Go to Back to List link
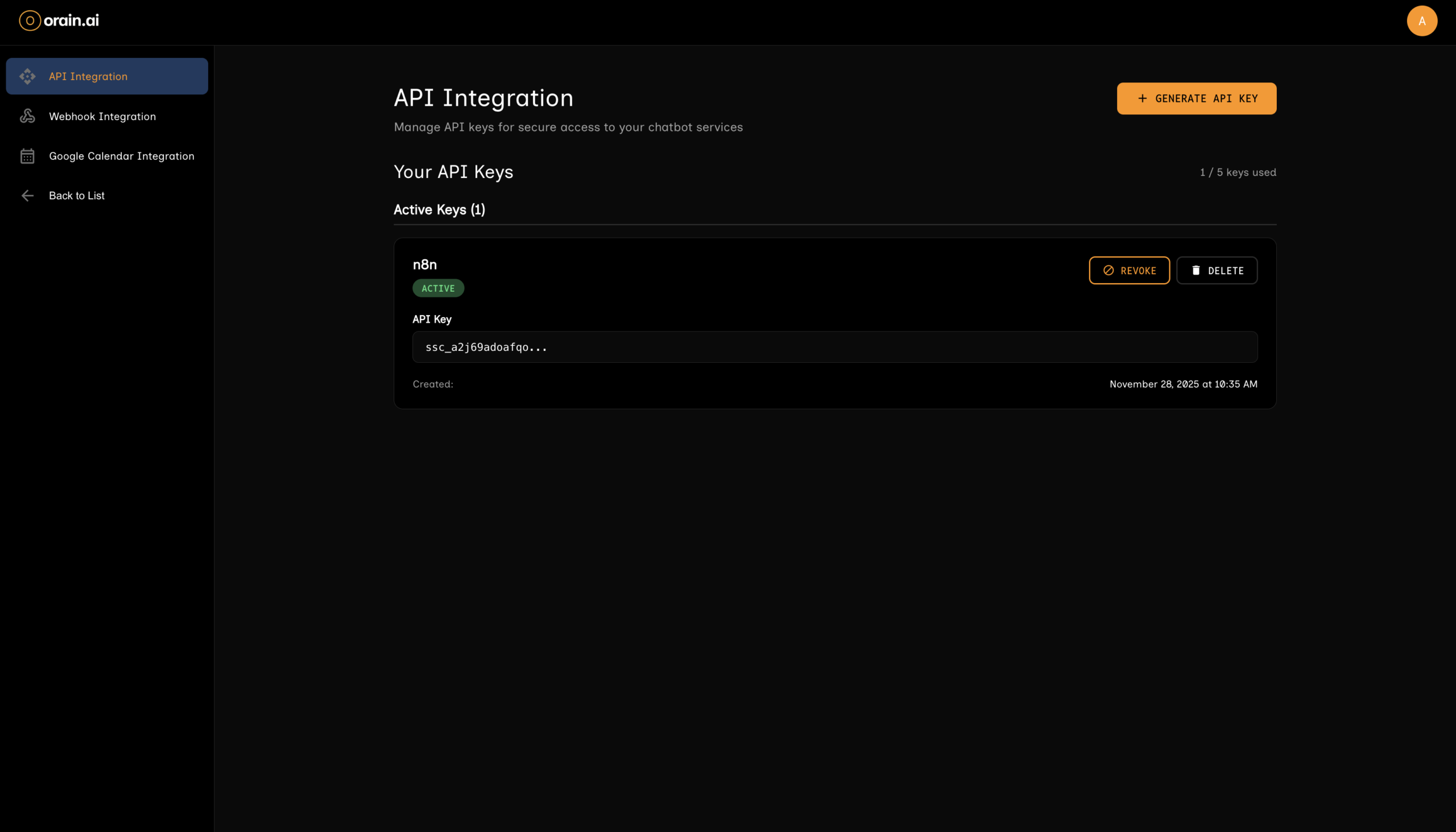 click(x=77, y=196)
